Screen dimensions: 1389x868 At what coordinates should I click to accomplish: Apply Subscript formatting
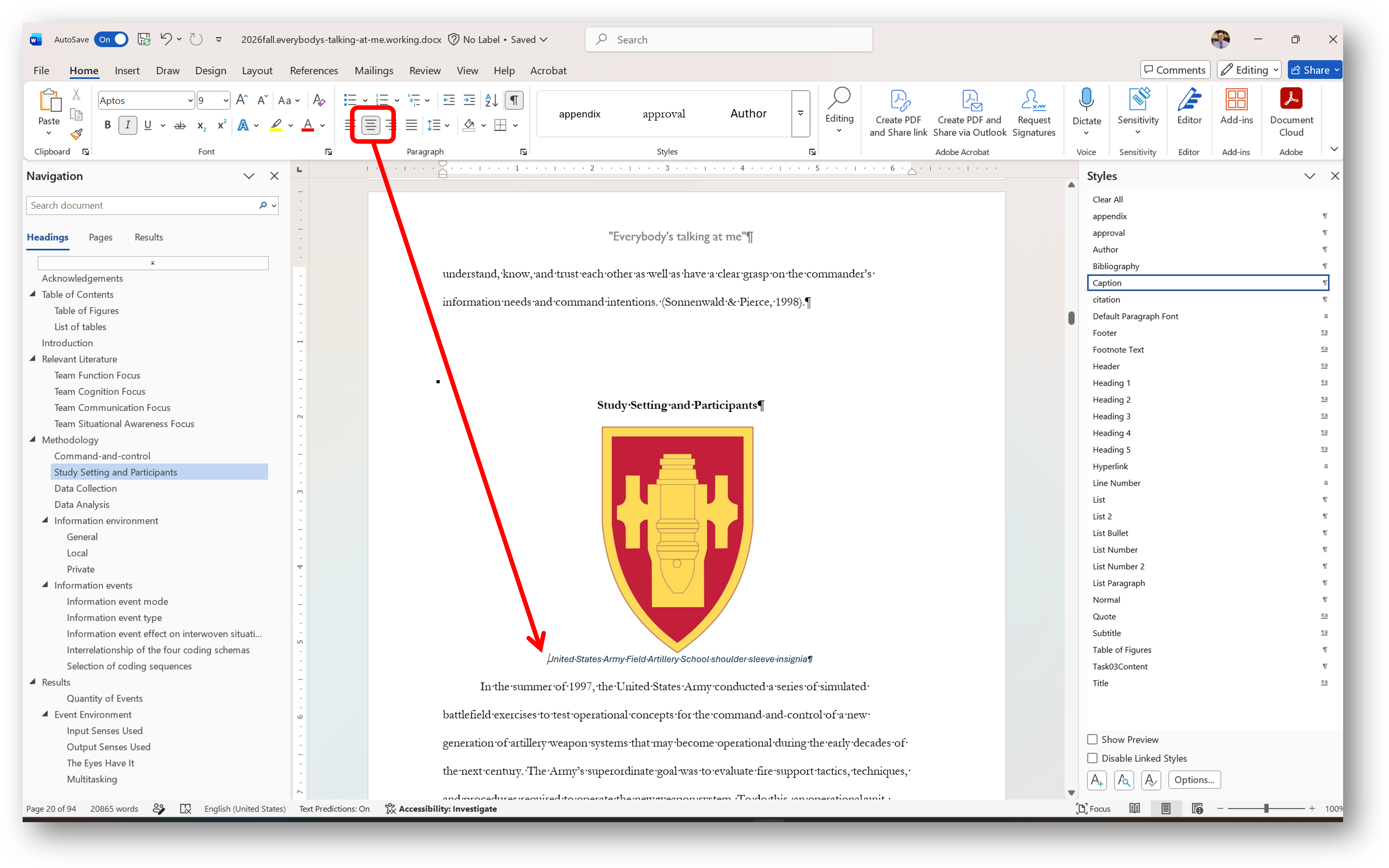point(201,125)
